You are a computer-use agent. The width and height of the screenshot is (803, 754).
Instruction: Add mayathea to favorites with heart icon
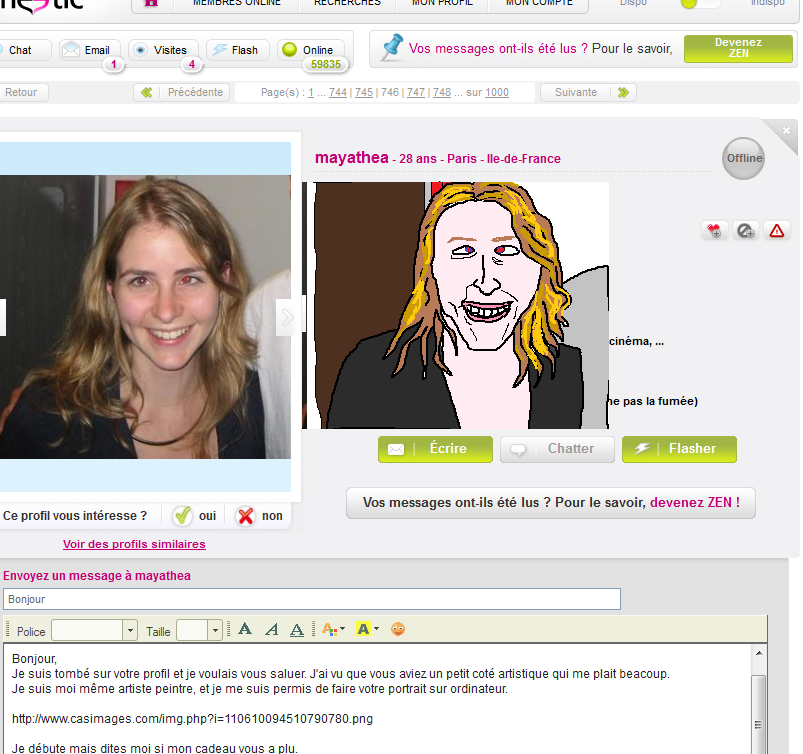[x=713, y=230]
